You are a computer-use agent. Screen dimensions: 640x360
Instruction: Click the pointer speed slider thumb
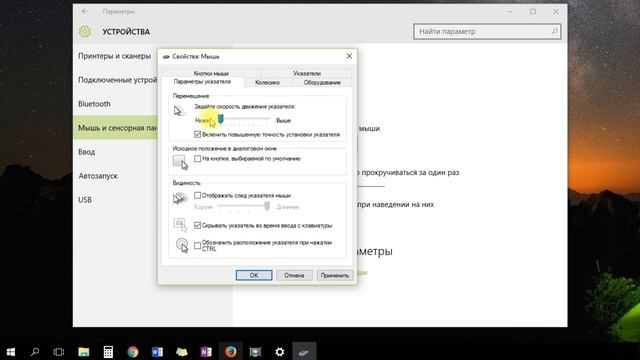click(x=220, y=119)
